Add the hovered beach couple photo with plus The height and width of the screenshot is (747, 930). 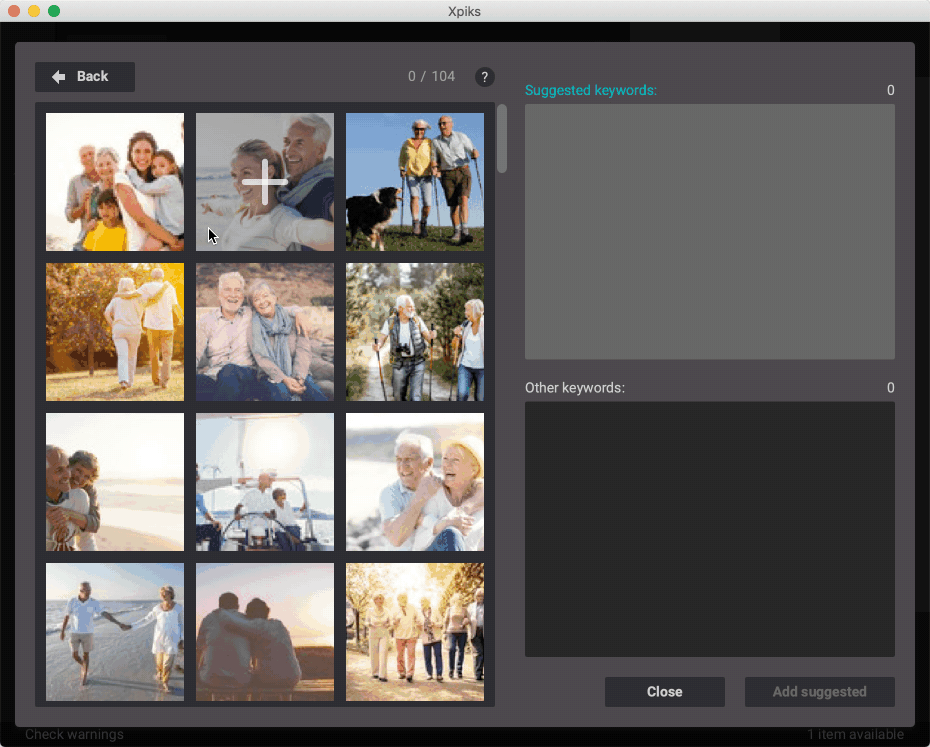(265, 182)
